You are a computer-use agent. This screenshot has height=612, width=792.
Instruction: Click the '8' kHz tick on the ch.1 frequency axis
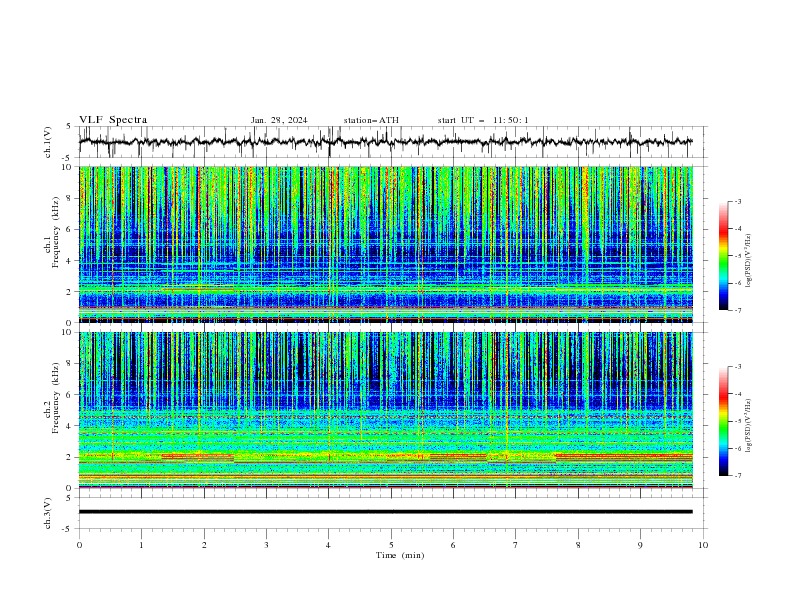tap(71, 198)
